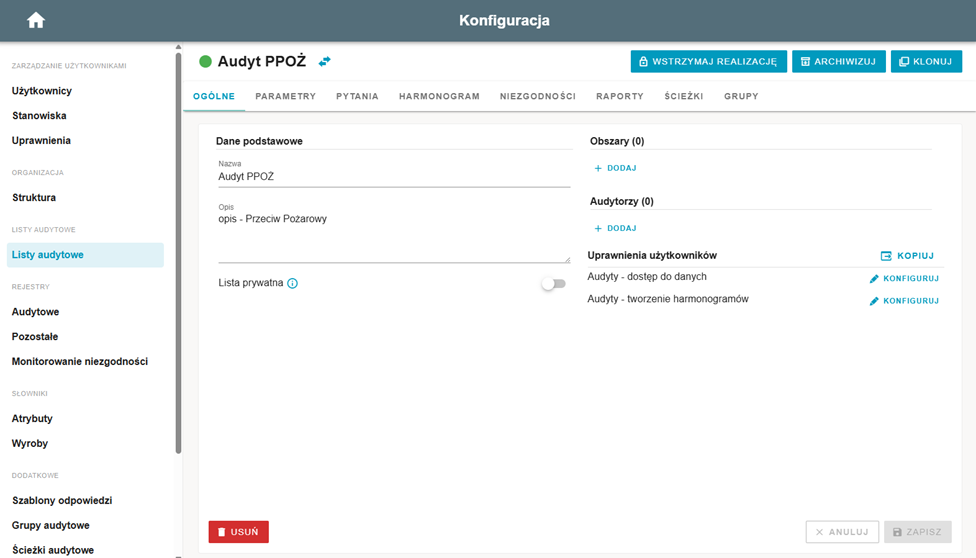Click the red USUŃ button
Image resolution: width=976 pixels, height=558 pixels.
click(238, 532)
